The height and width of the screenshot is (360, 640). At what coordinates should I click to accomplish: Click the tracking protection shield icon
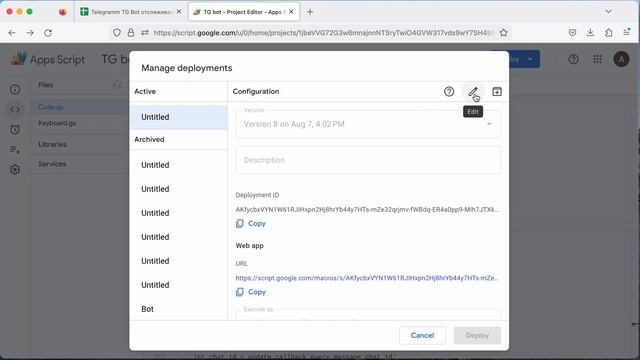[117, 33]
